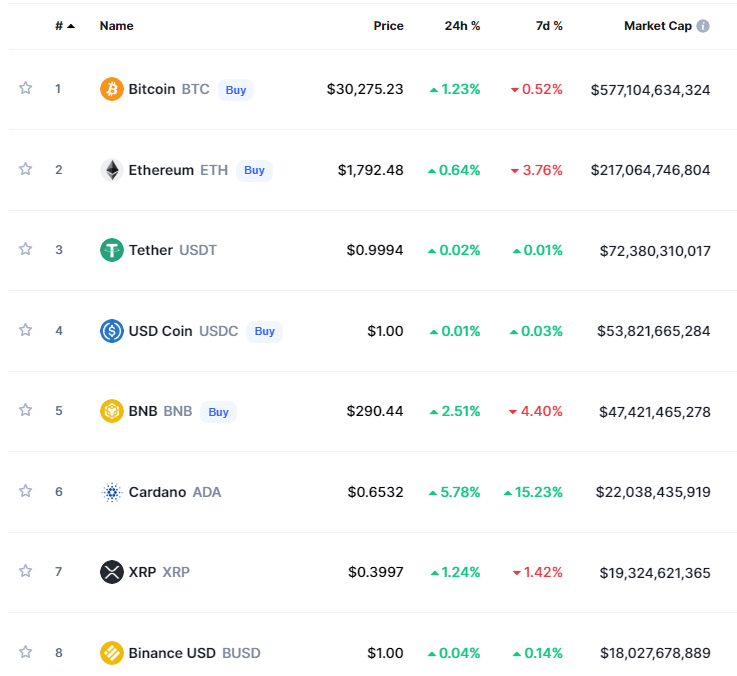Click Ethereum price $1,792.48
This screenshot has height=676, width=737.
370,170
